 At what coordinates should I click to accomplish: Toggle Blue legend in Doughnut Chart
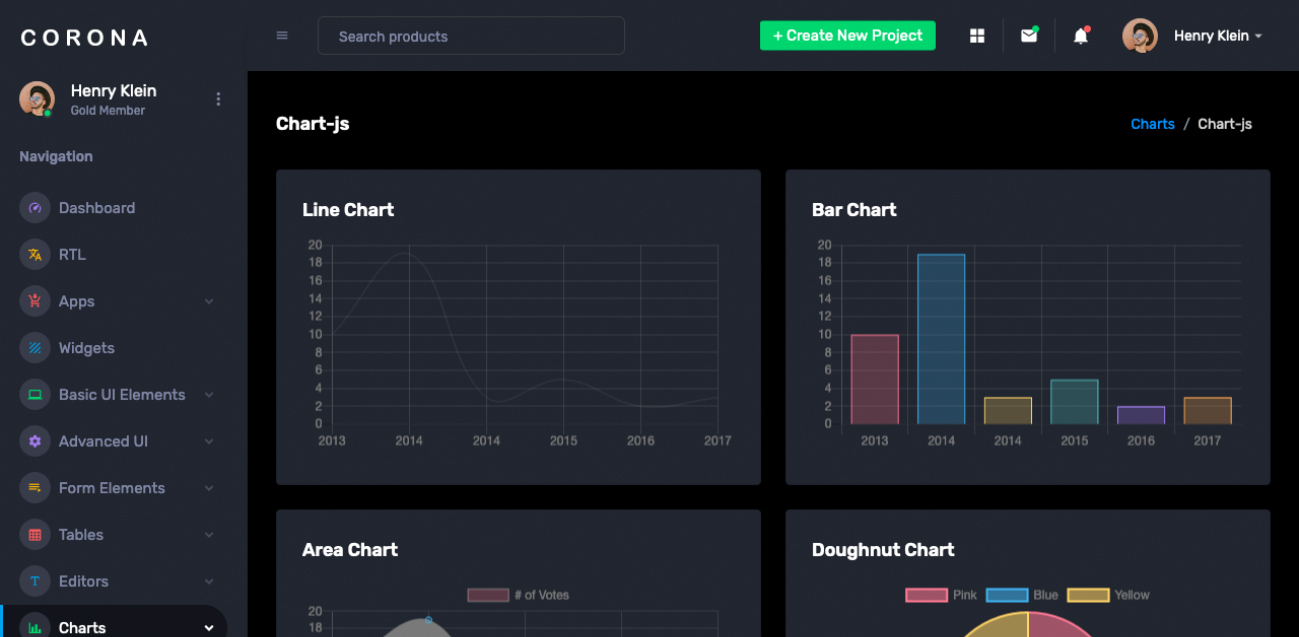pos(1022,595)
